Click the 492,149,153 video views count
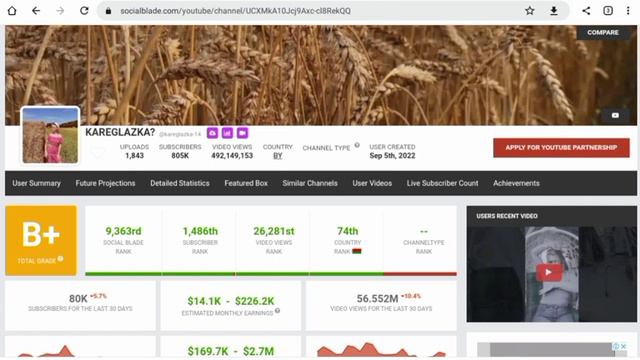Image resolution: width=640 pixels, height=360 pixels. point(232,156)
